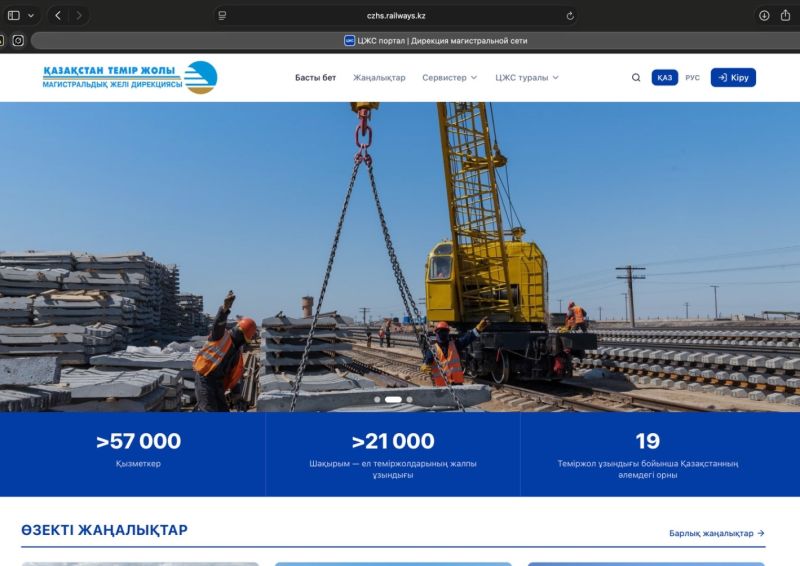Select the active middle carousel indicator
The width and height of the screenshot is (800, 566).
[x=393, y=400]
